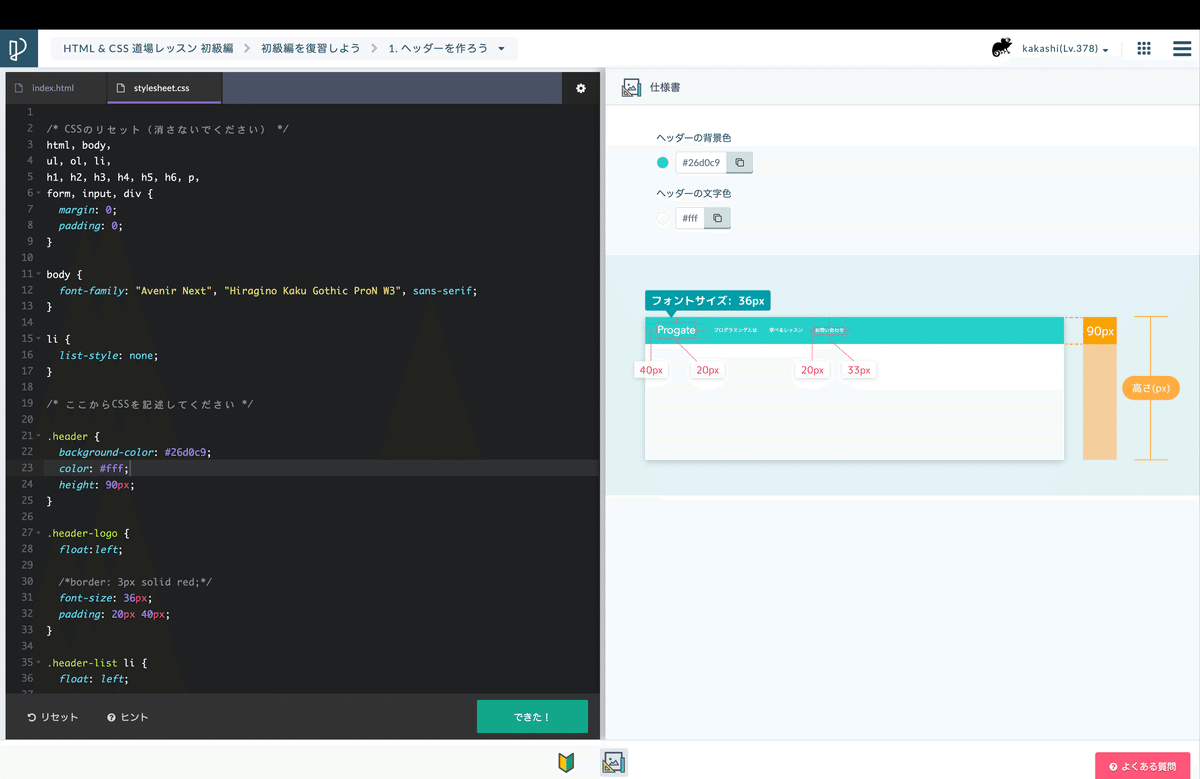Open the よくある質問 FAQ button
The height and width of the screenshot is (779, 1200).
coord(1142,766)
